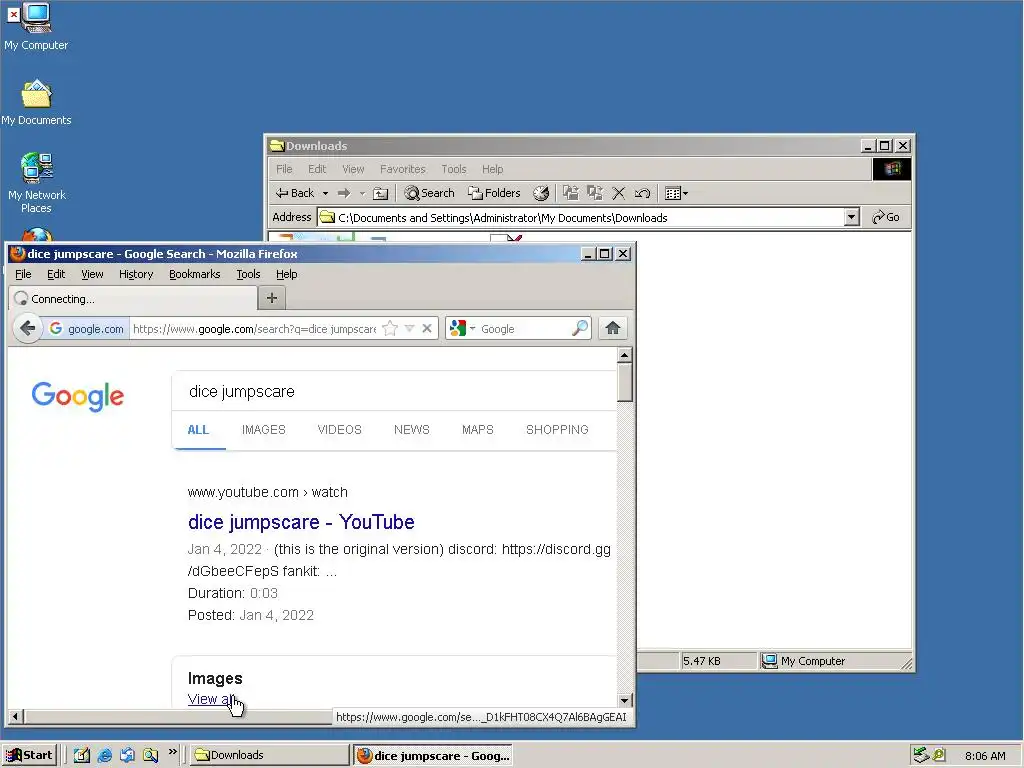Click Copy To icon in Downloads toolbar
The height and width of the screenshot is (768, 1024).
click(x=594, y=193)
